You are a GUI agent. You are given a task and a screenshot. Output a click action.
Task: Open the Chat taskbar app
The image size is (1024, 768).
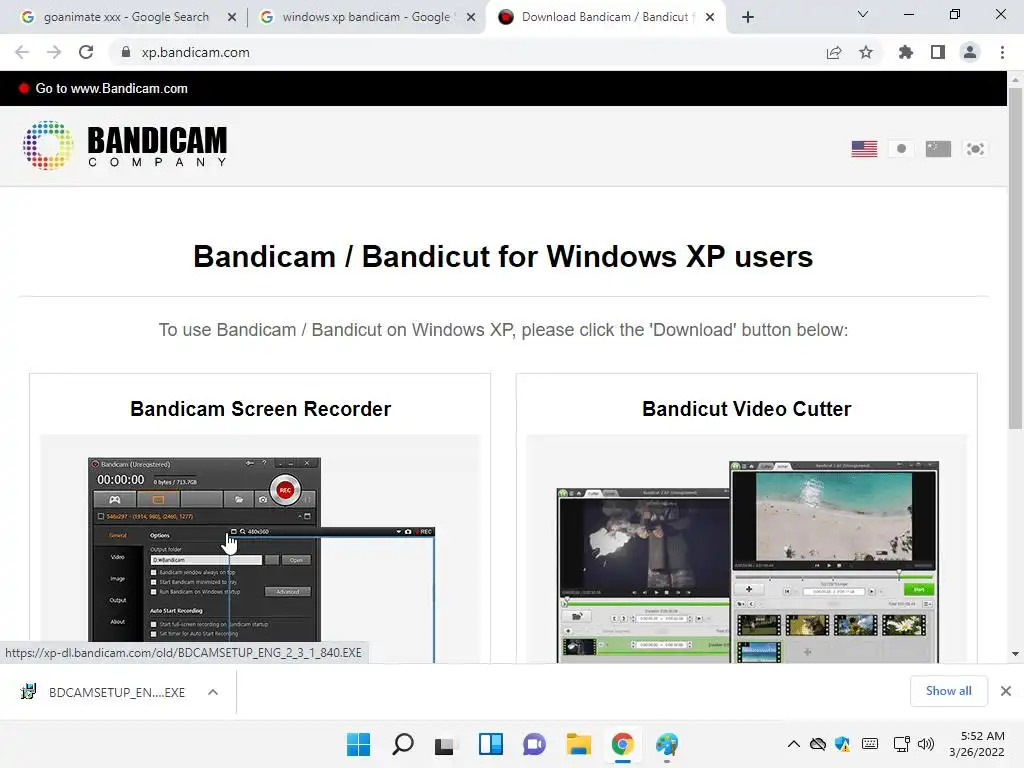pos(534,744)
